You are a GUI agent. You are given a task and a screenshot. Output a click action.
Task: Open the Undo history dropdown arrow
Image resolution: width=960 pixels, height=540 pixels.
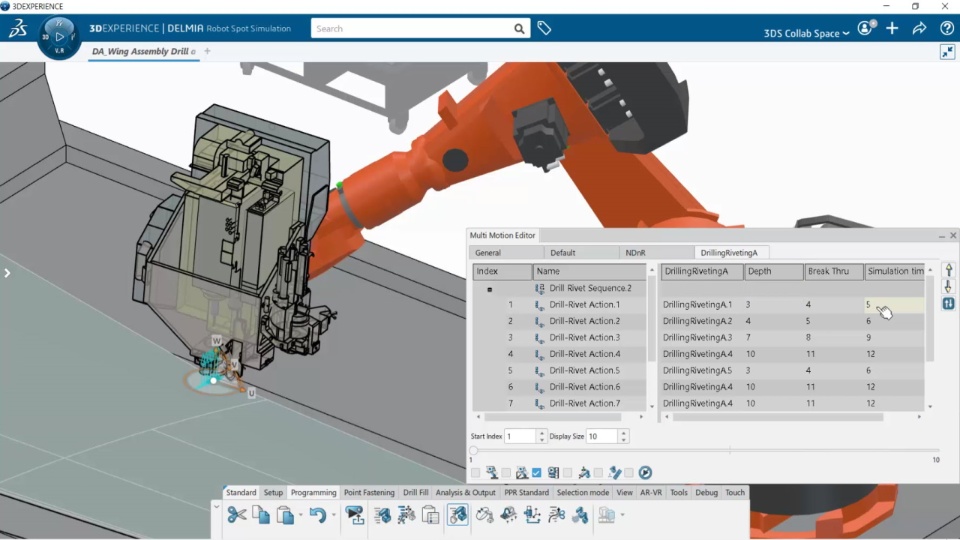(x=333, y=515)
